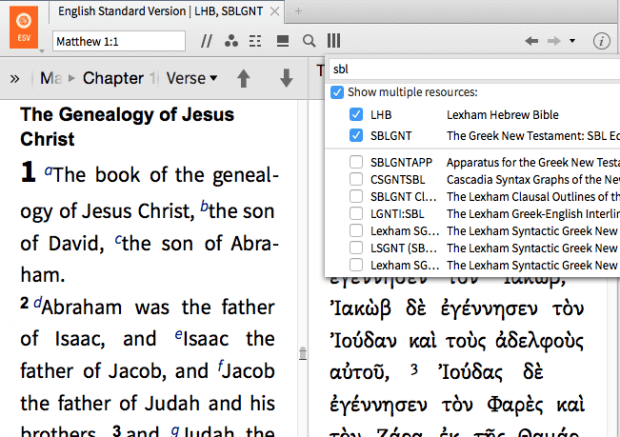Open footnote f before Jacob

(220, 366)
